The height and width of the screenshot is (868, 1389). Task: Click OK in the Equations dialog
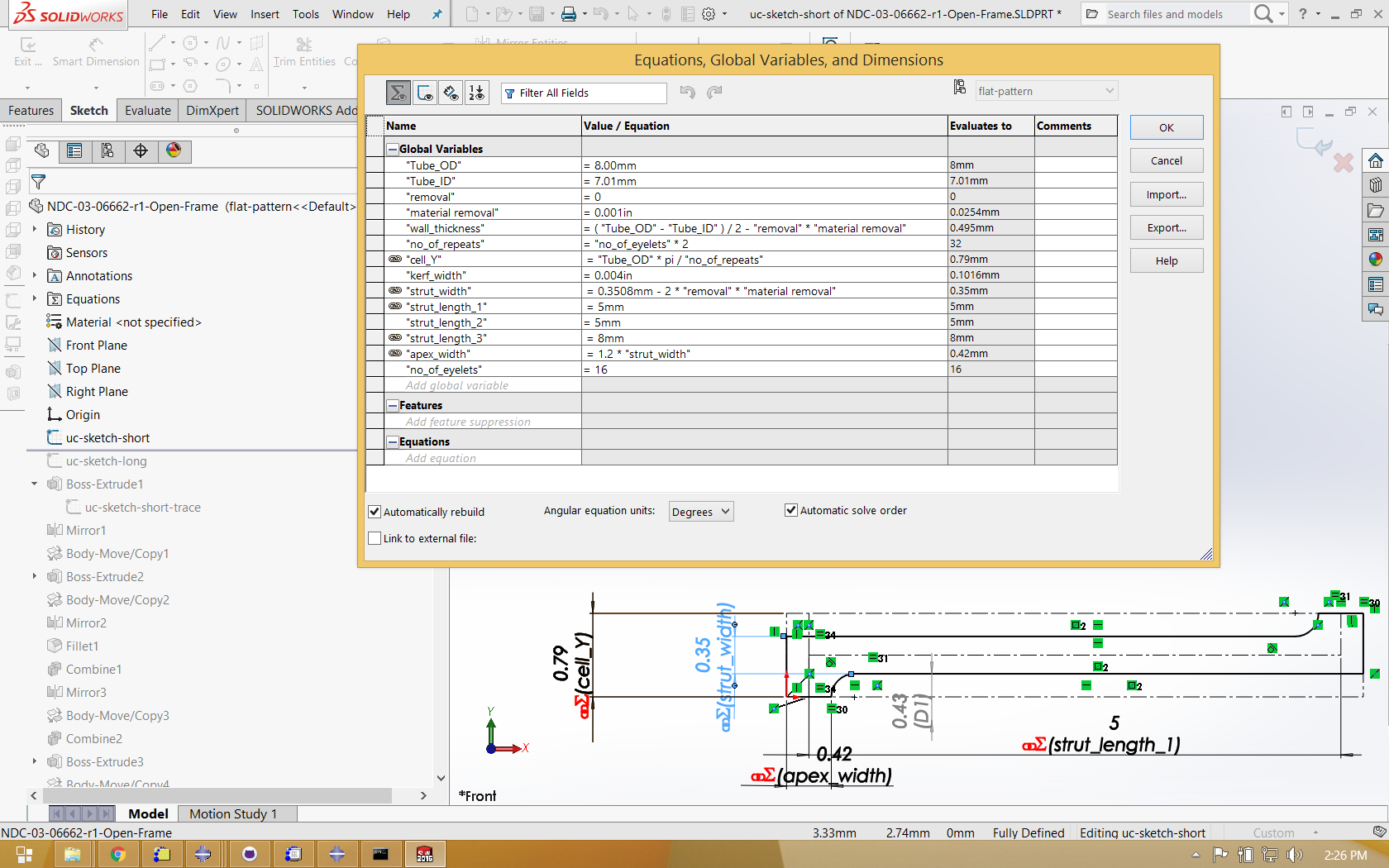[x=1167, y=127]
